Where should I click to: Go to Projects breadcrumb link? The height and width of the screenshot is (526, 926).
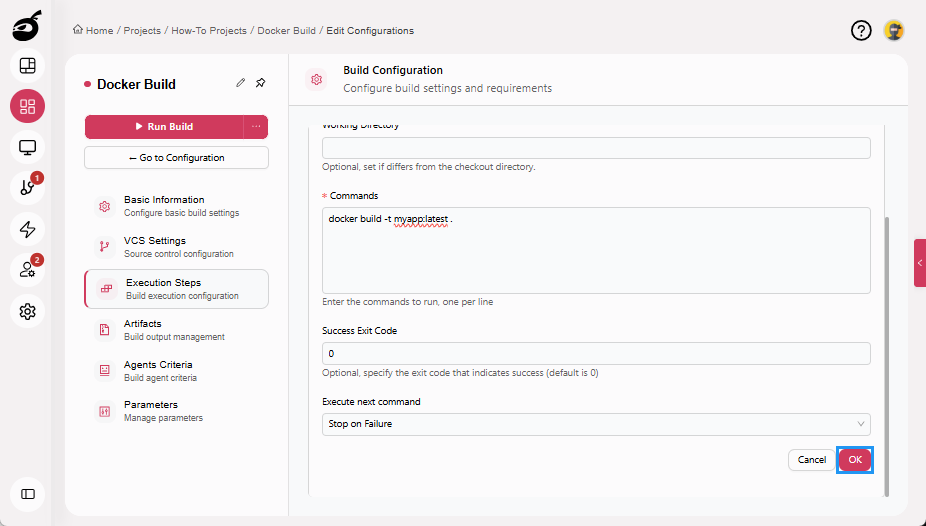click(x=142, y=31)
